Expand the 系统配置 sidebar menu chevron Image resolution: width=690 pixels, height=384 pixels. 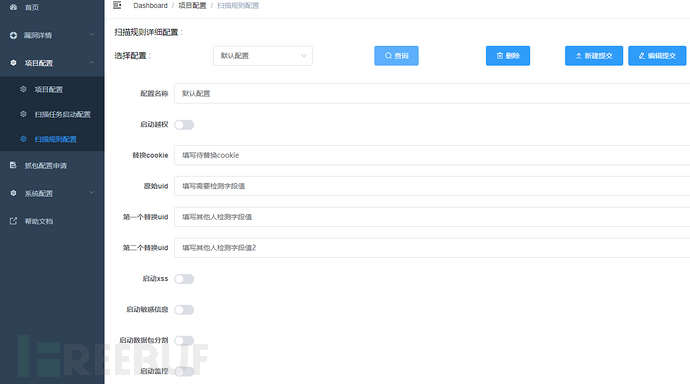point(92,193)
